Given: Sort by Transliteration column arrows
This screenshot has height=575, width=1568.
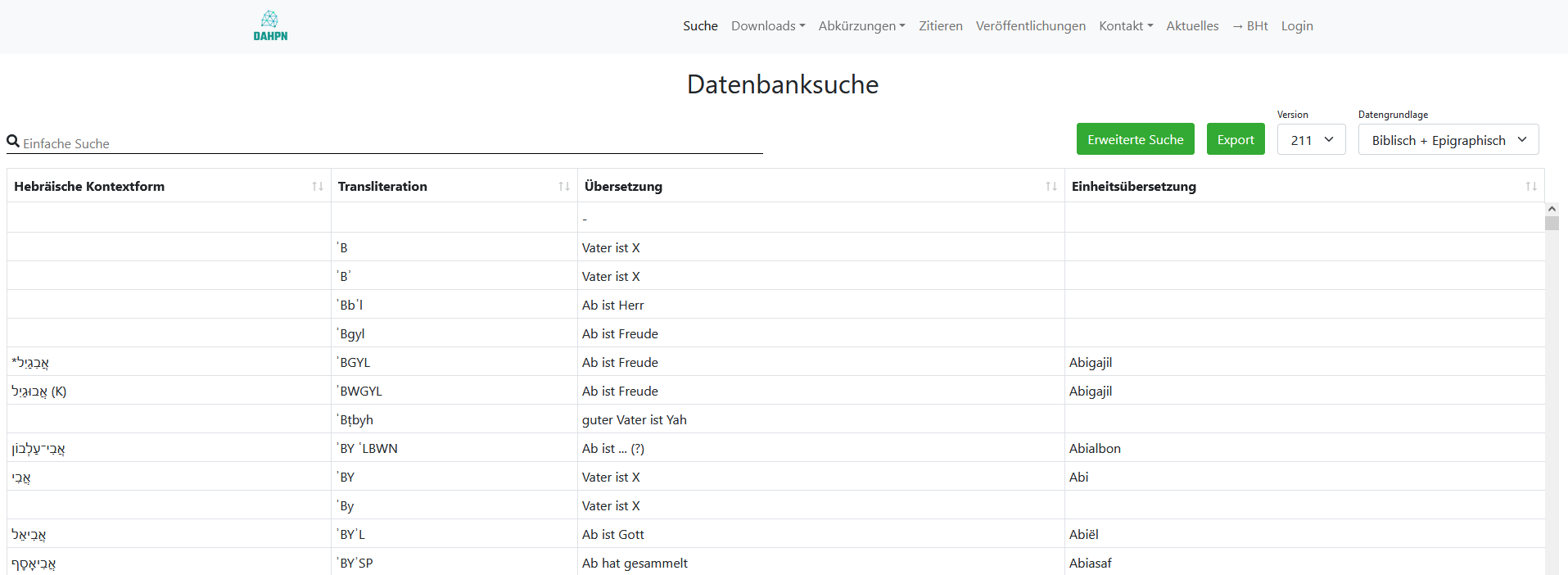Looking at the screenshot, I should click(x=564, y=187).
